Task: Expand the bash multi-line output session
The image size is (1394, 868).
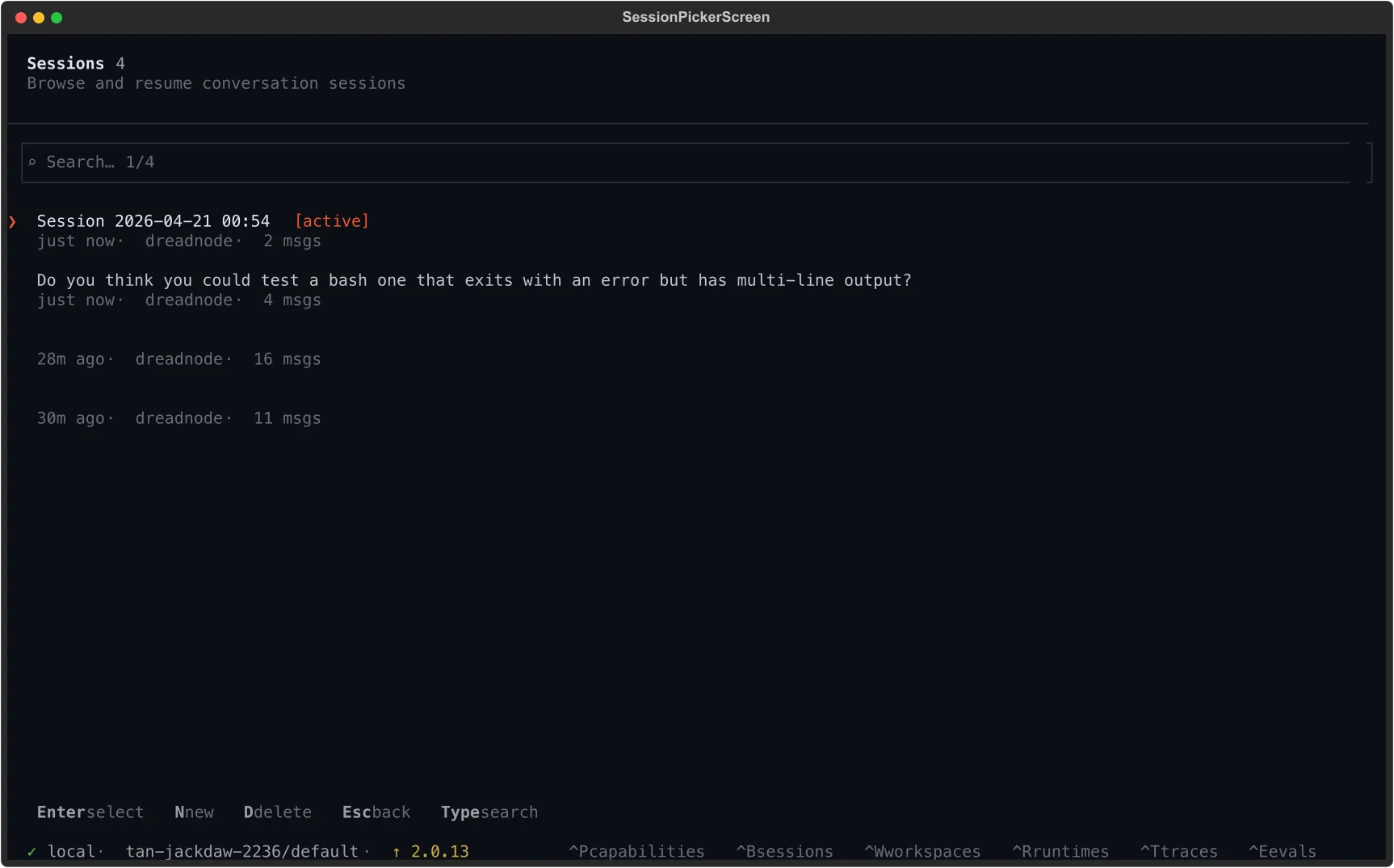Action: (x=473, y=280)
